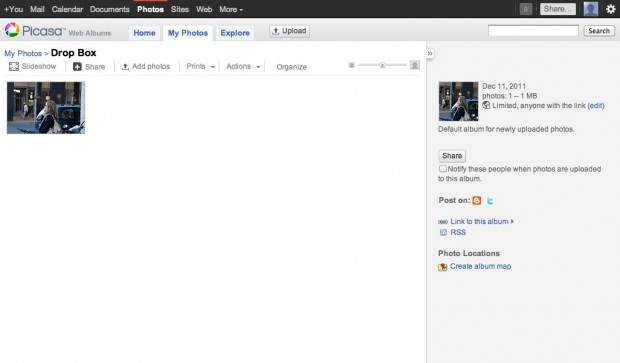Image resolution: width=620 pixels, height=363 pixels.
Task: Click the edit visibility link
Action: point(596,106)
